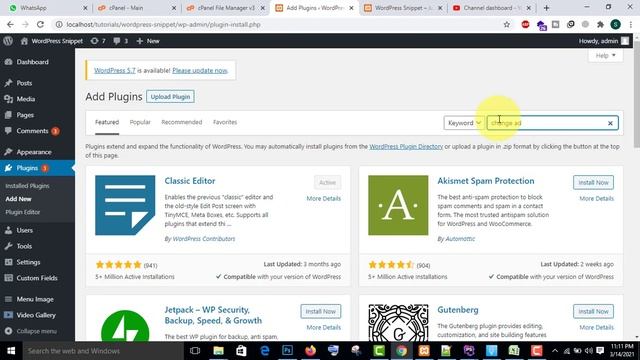The height and width of the screenshot is (360, 640).
Task: Open the WordPress Plugin Directory link
Action: (406, 146)
